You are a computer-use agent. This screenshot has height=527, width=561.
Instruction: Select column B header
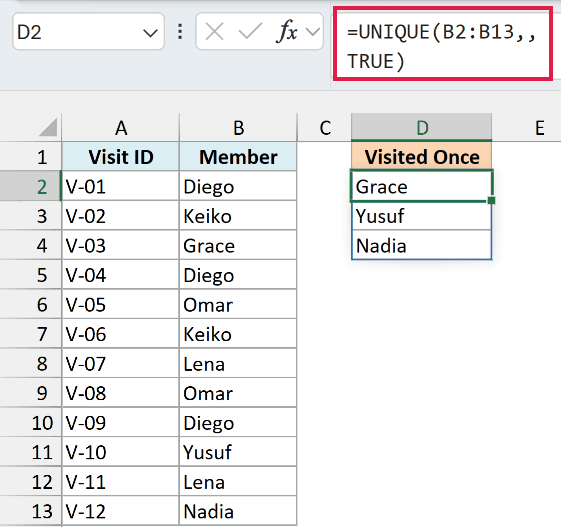coord(238,128)
